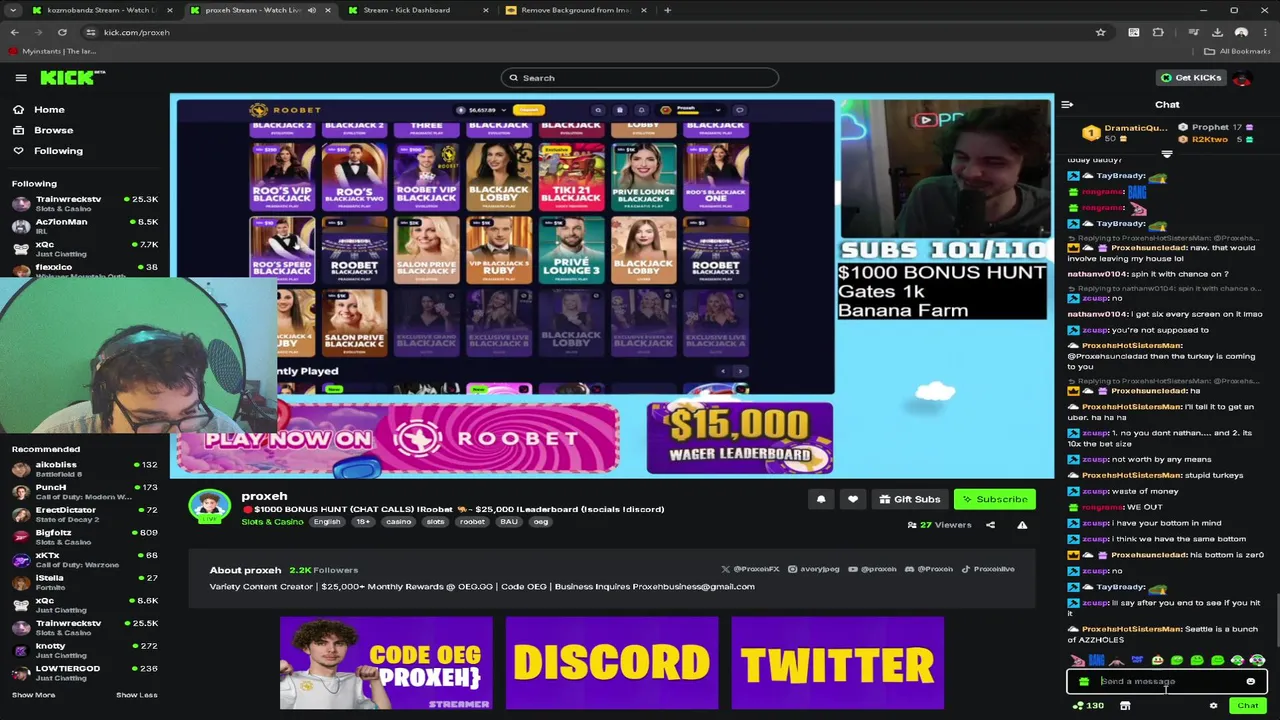
Task: Open the @ProxehFX Twitter link
Action: [750, 569]
